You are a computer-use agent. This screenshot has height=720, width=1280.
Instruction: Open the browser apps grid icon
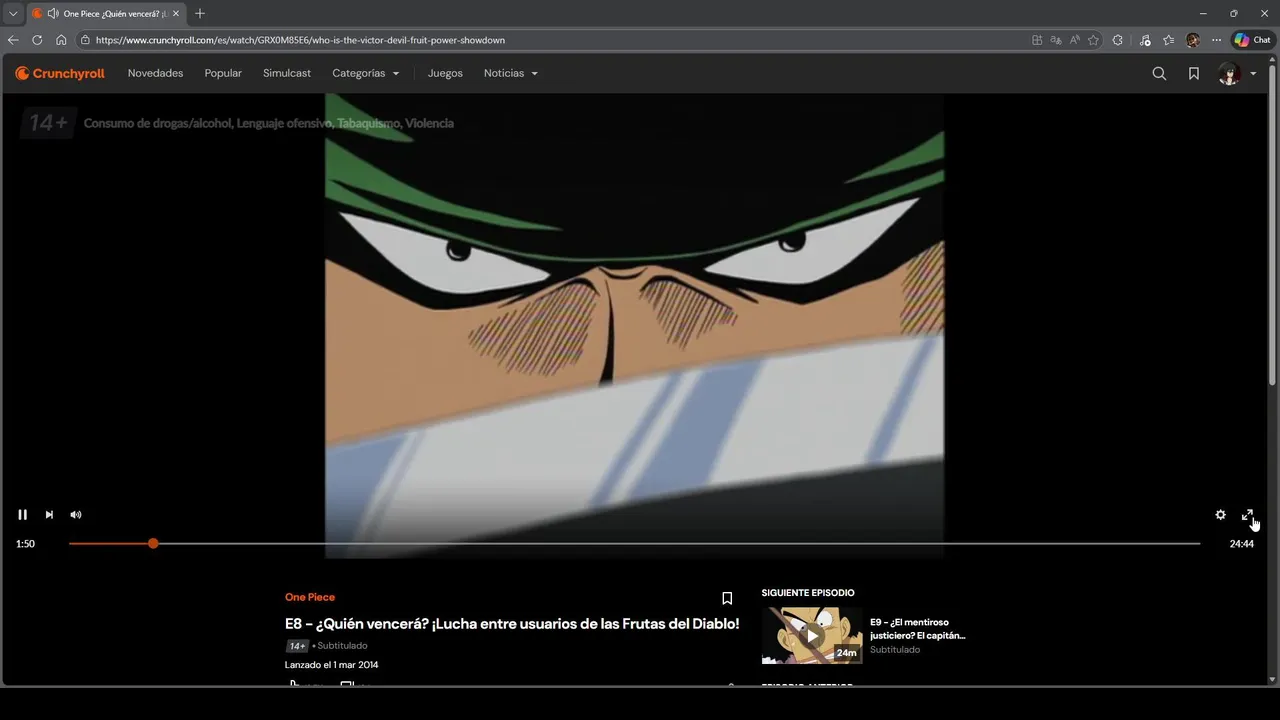pyautogui.click(x=1037, y=40)
